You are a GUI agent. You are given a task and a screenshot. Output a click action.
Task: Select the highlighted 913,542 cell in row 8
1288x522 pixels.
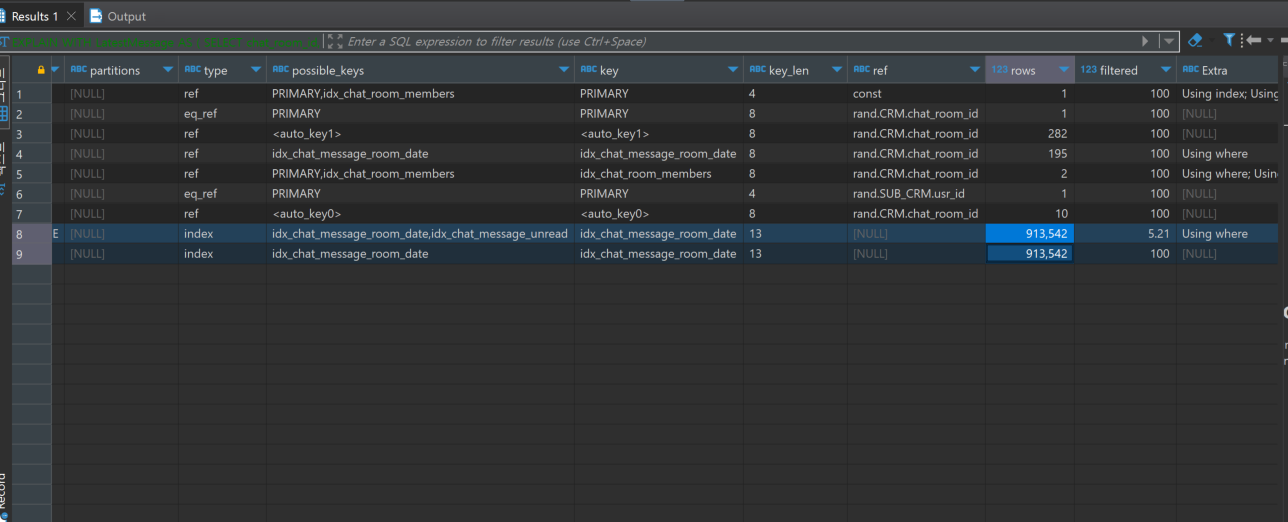pos(1030,233)
